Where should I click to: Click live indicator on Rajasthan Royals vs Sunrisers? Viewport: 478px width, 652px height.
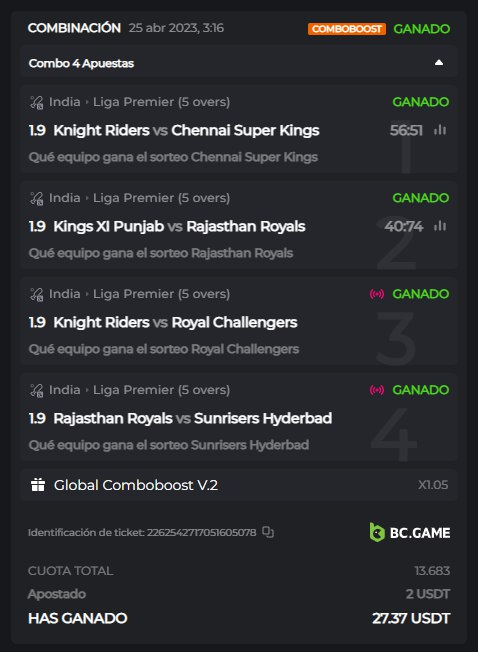pyautogui.click(x=377, y=390)
